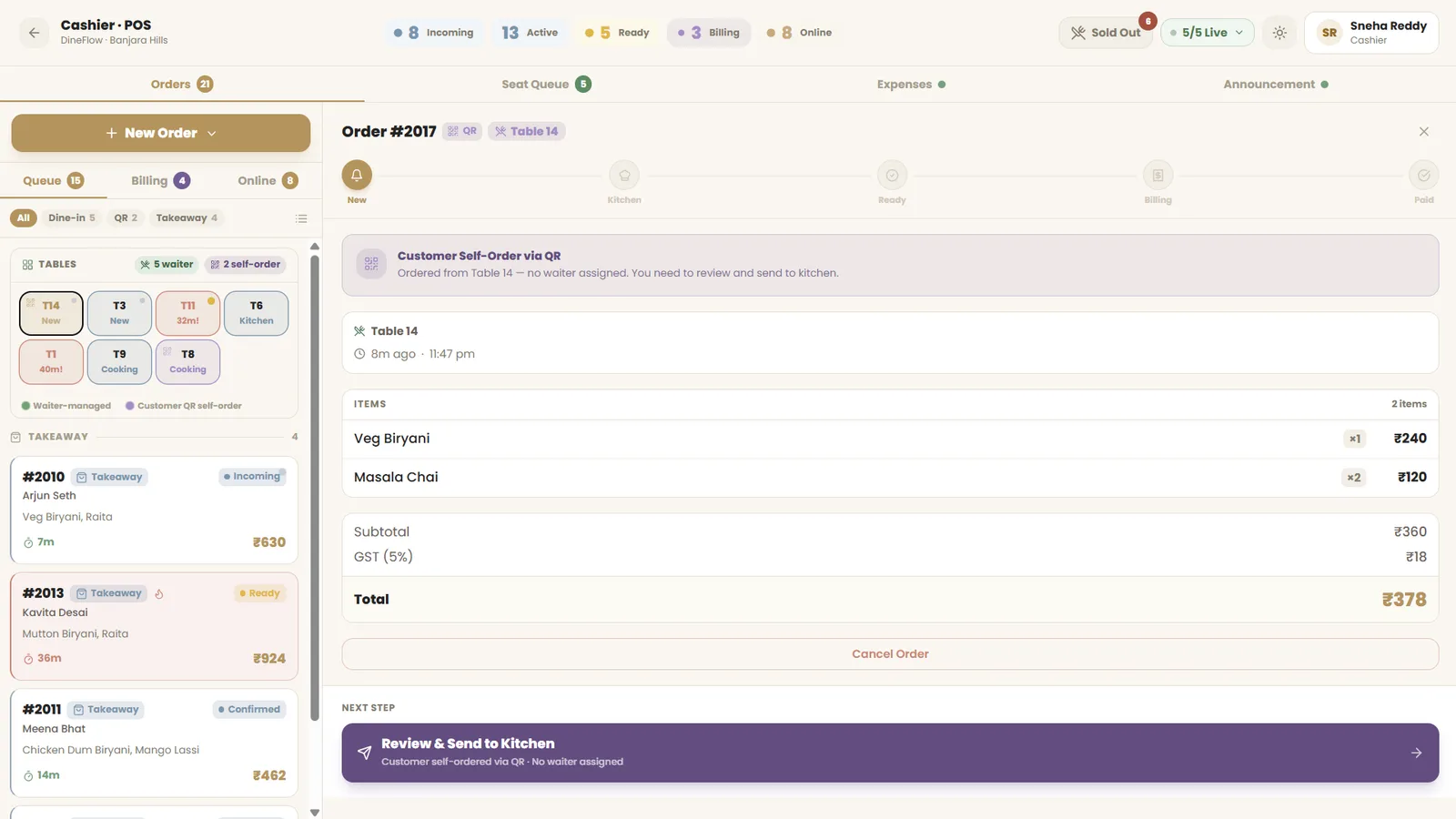Select the Online sub-tab
1456x819 pixels.
click(268, 180)
